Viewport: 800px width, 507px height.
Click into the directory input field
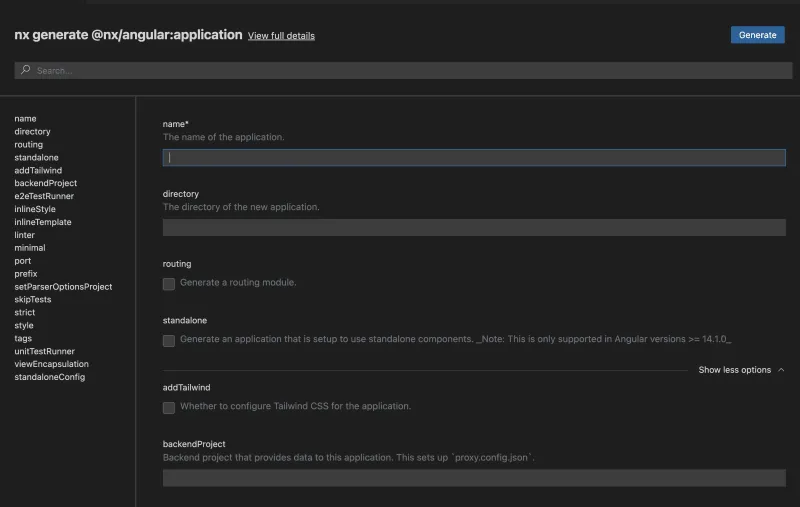click(x=474, y=228)
